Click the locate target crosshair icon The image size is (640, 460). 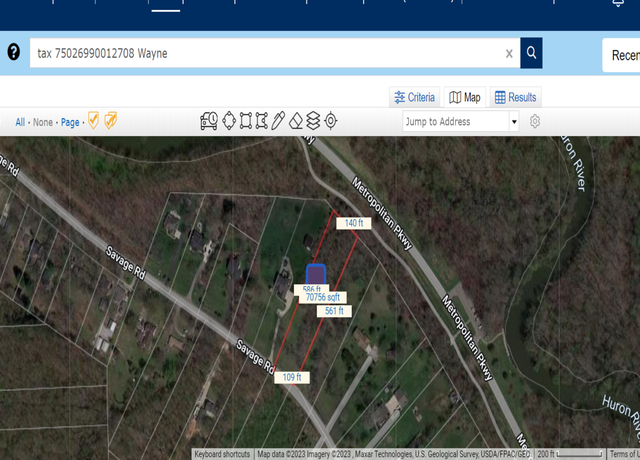click(x=331, y=121)
